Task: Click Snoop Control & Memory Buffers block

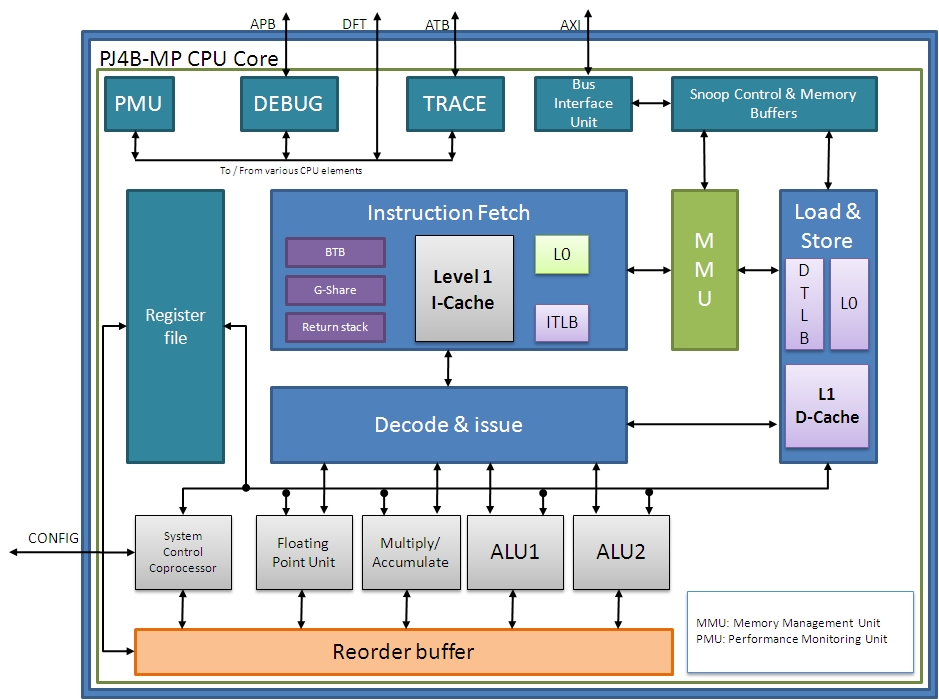Action: 773,104
